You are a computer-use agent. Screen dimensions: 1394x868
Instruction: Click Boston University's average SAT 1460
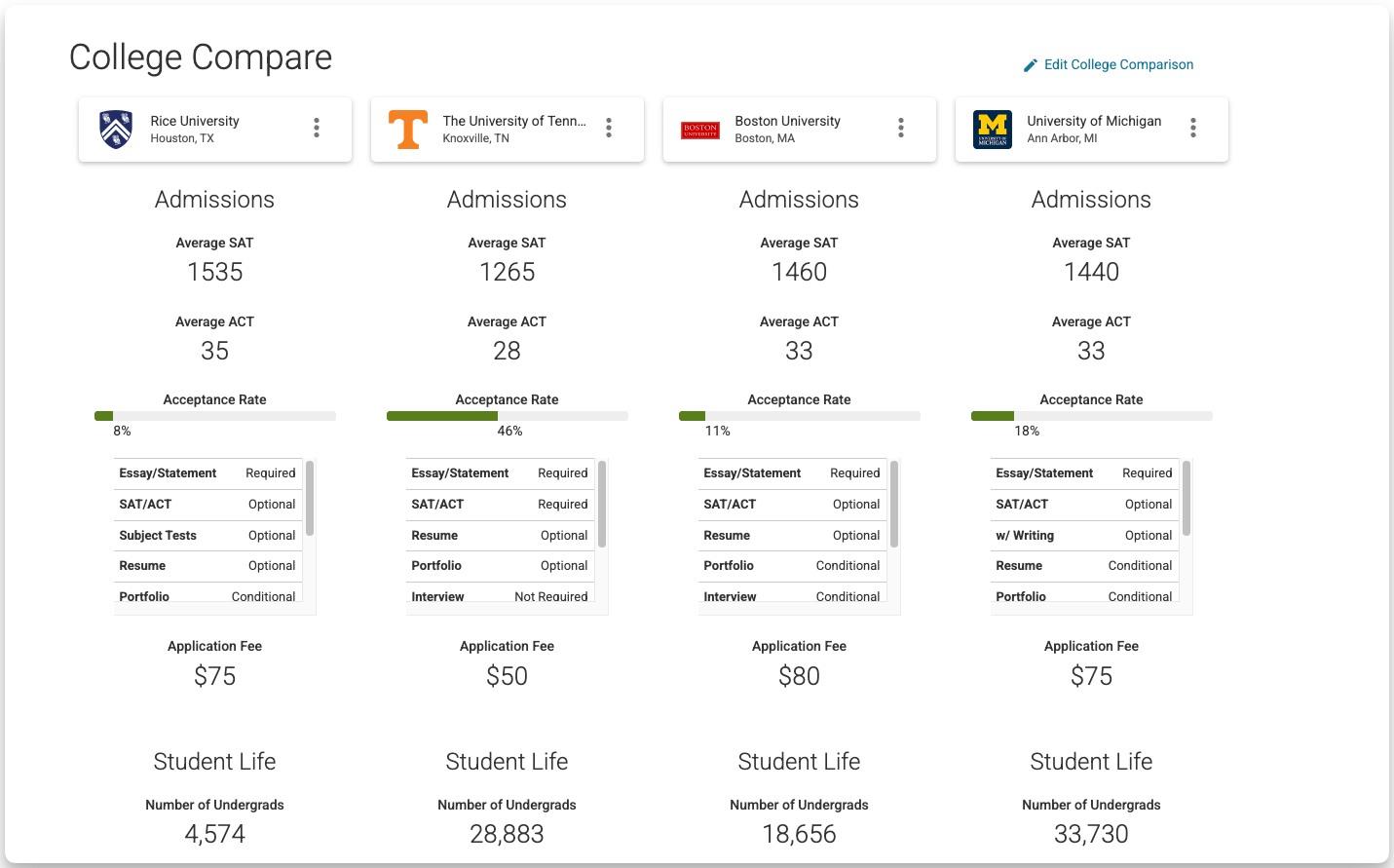click(800, 272)
